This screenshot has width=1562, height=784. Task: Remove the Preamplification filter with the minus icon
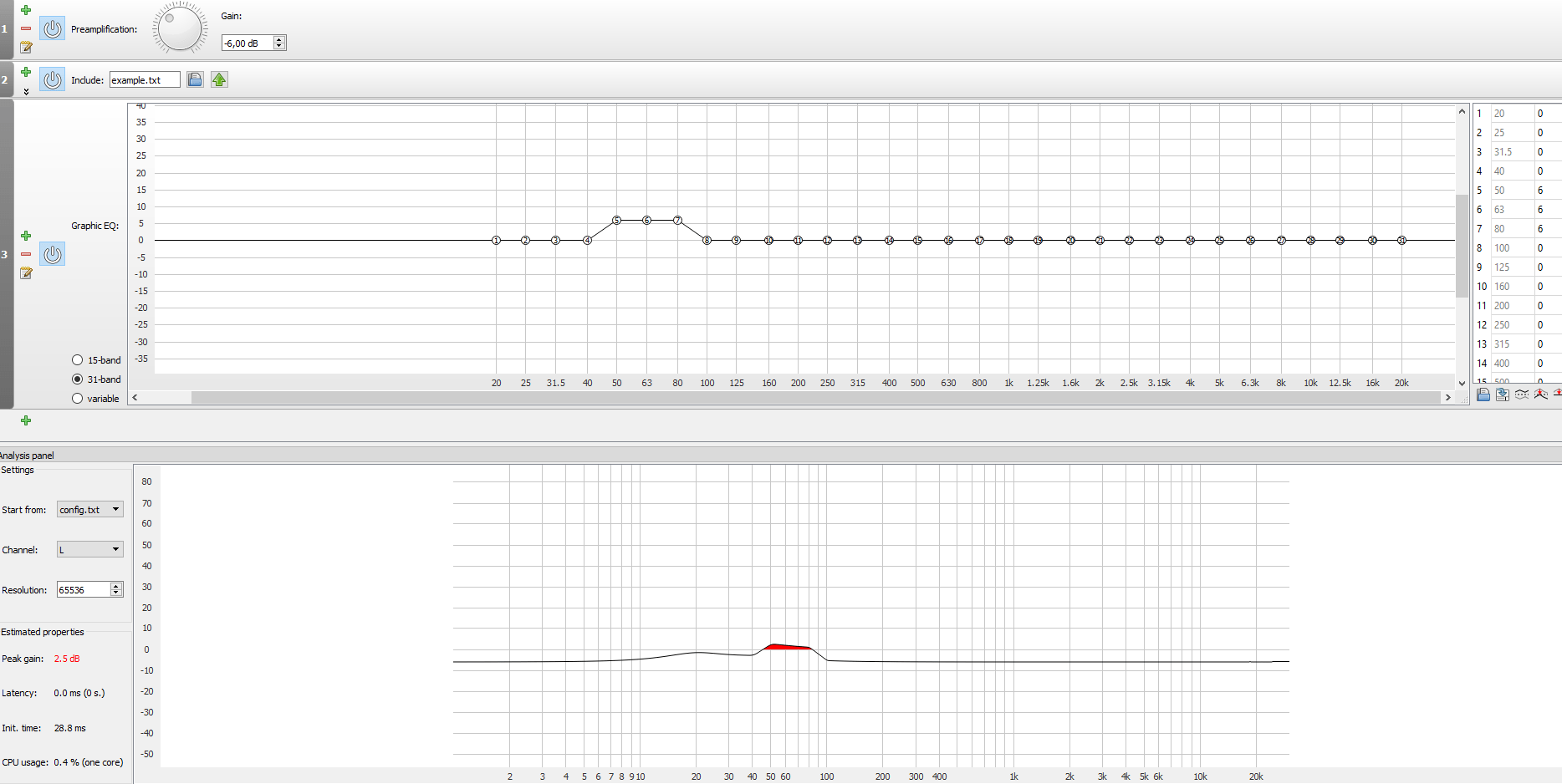pos(26,28)
